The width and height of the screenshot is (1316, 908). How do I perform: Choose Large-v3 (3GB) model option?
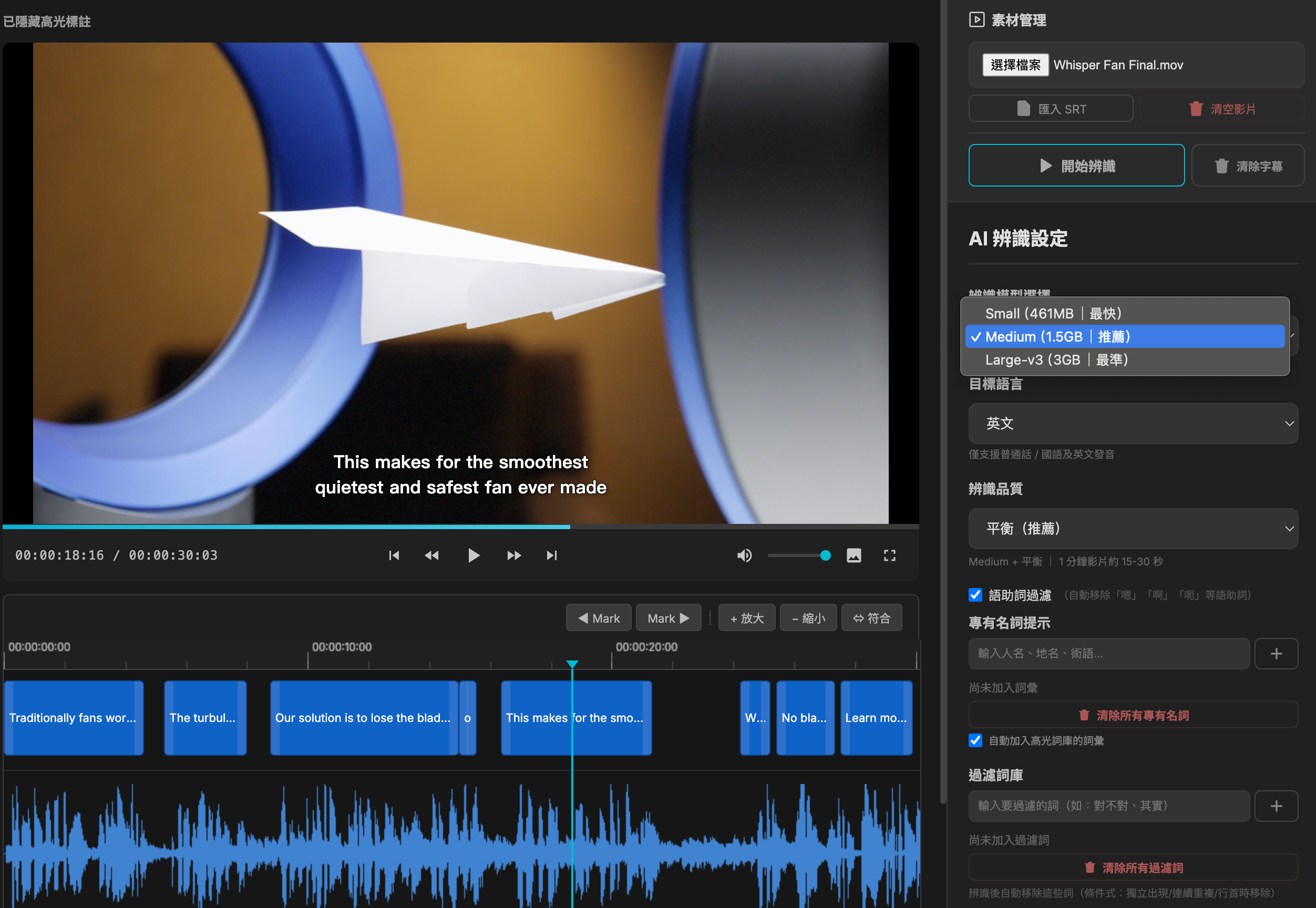[1056, 359]
